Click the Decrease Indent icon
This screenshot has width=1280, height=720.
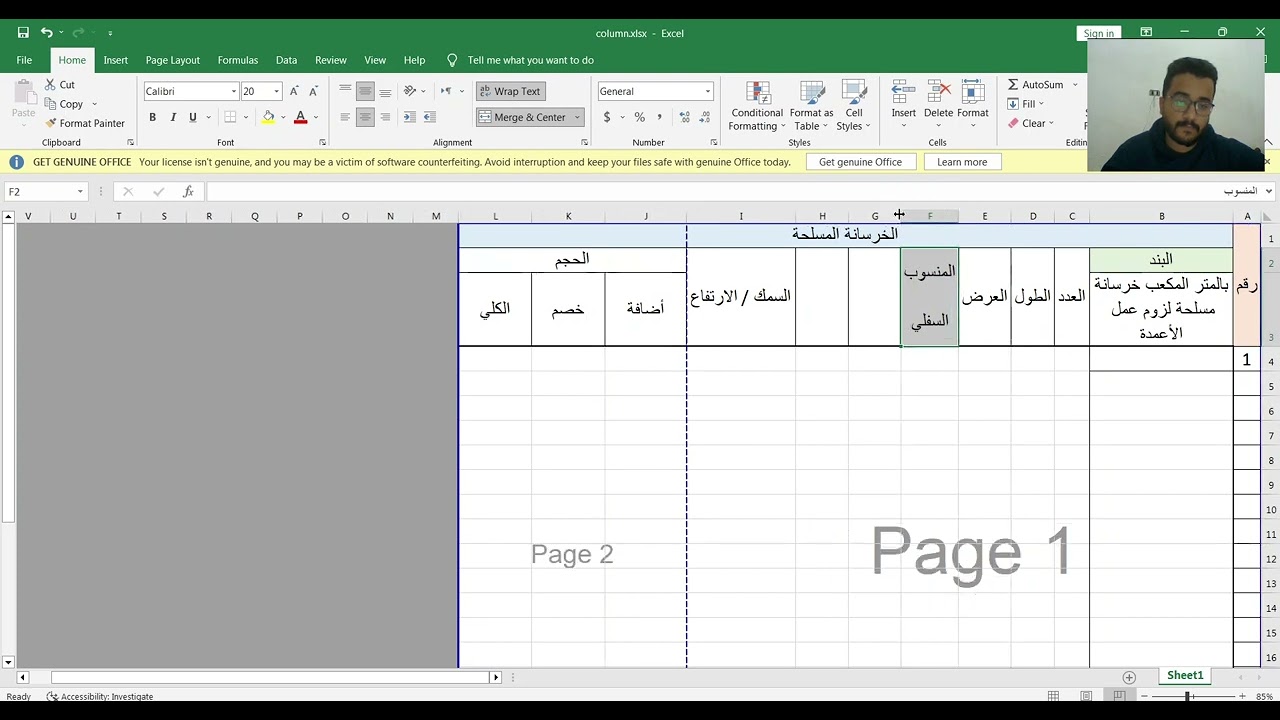tap(410, 117)
